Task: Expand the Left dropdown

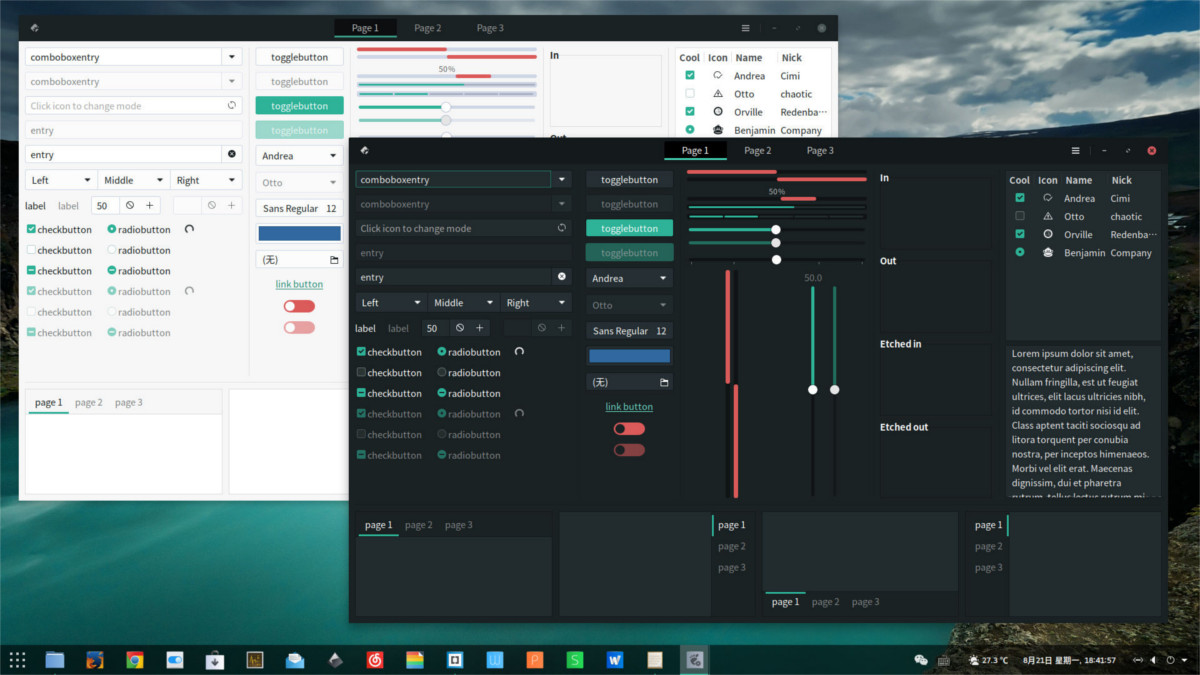Action: tap(391, 302)
